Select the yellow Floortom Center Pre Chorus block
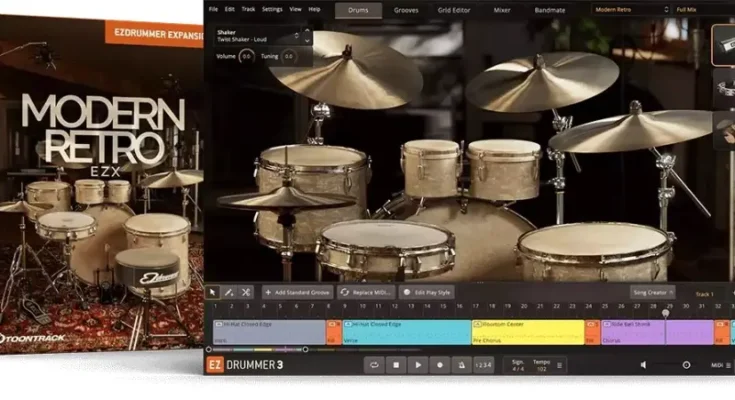The width and height of the screenshot is (735, 400). click(527, 332)
